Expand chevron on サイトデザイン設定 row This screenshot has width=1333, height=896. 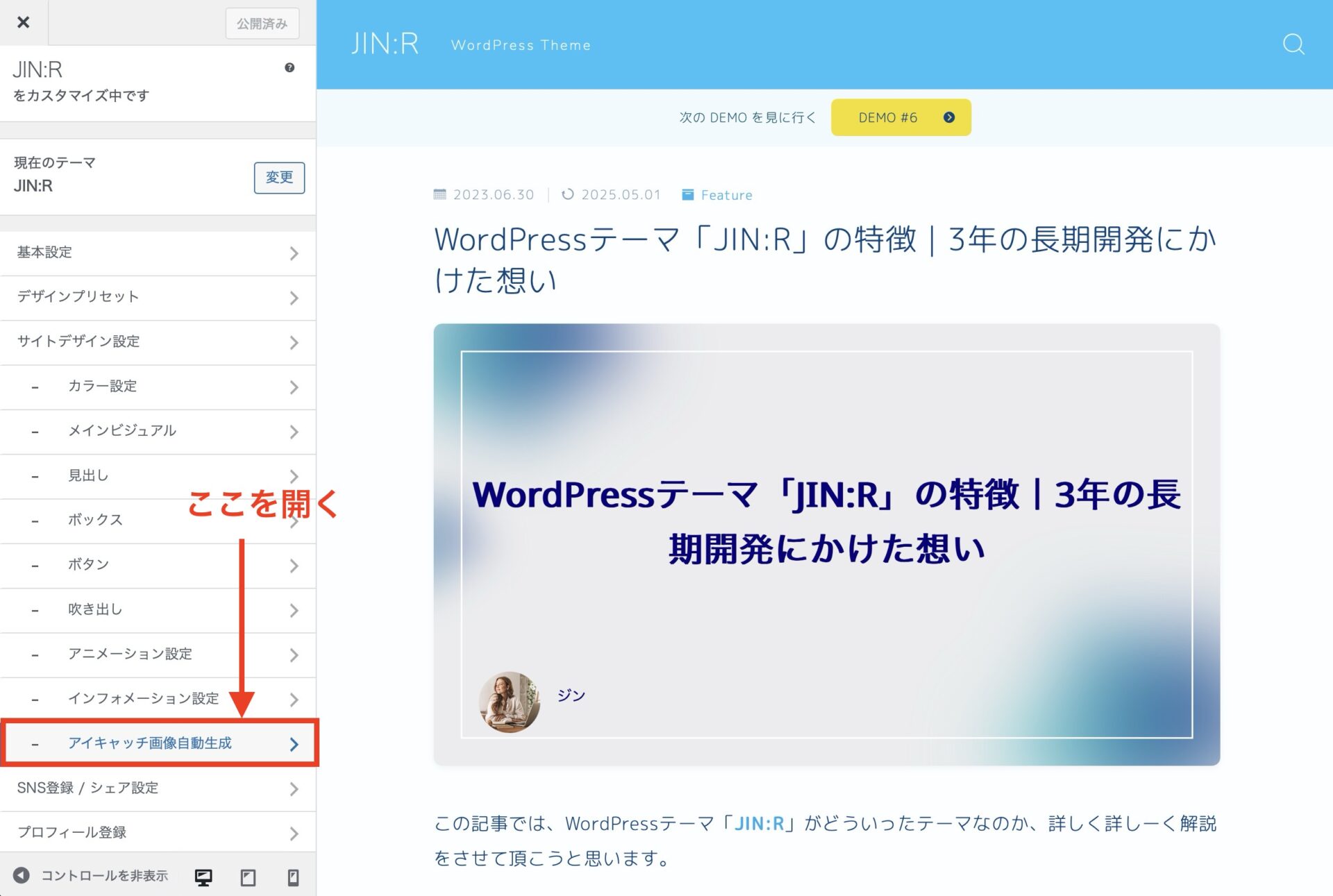294,342
